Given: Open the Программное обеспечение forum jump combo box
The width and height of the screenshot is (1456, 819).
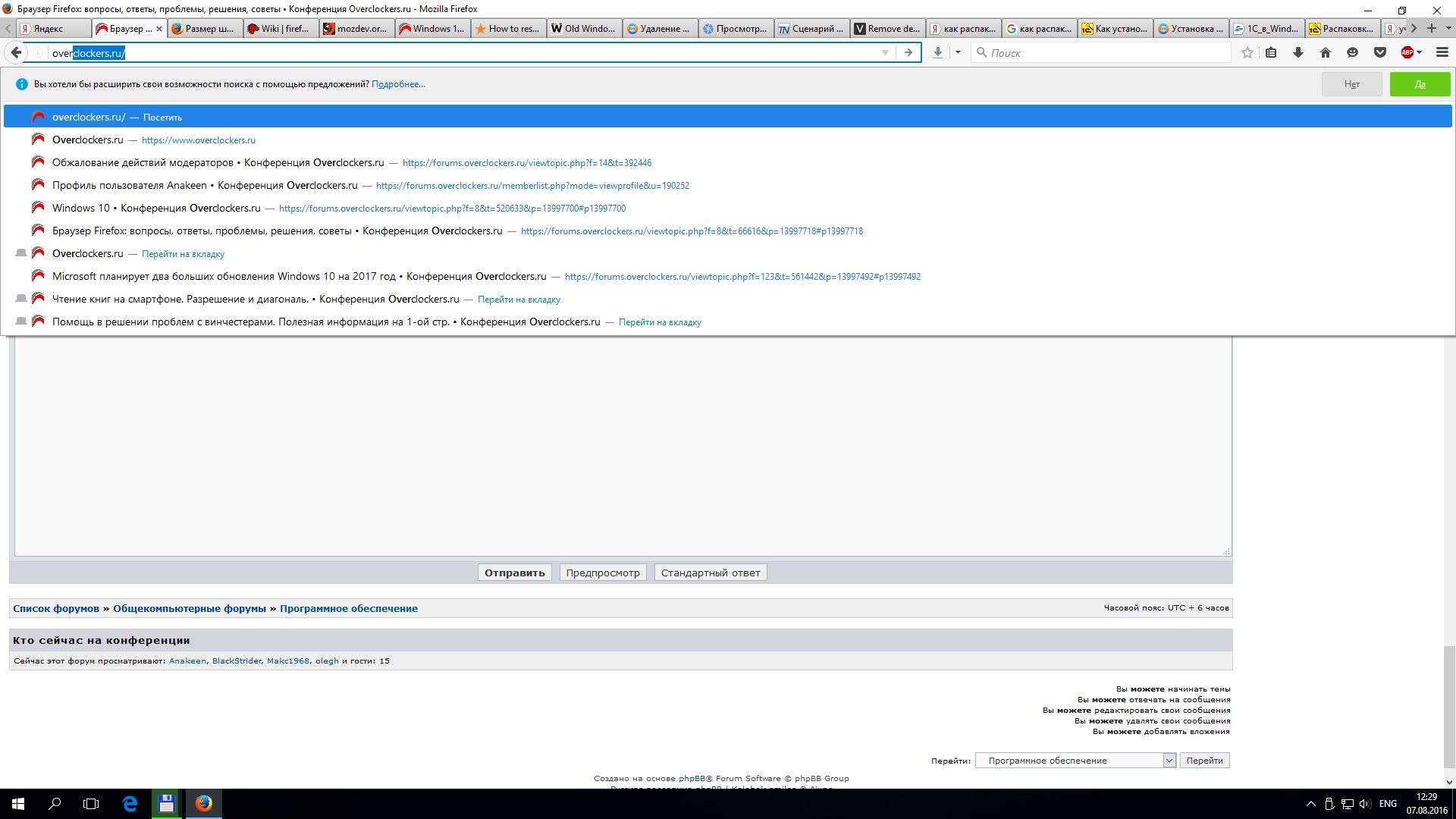Looking at the screenshot, I should pyautogui.click(x=1075, y=761).
